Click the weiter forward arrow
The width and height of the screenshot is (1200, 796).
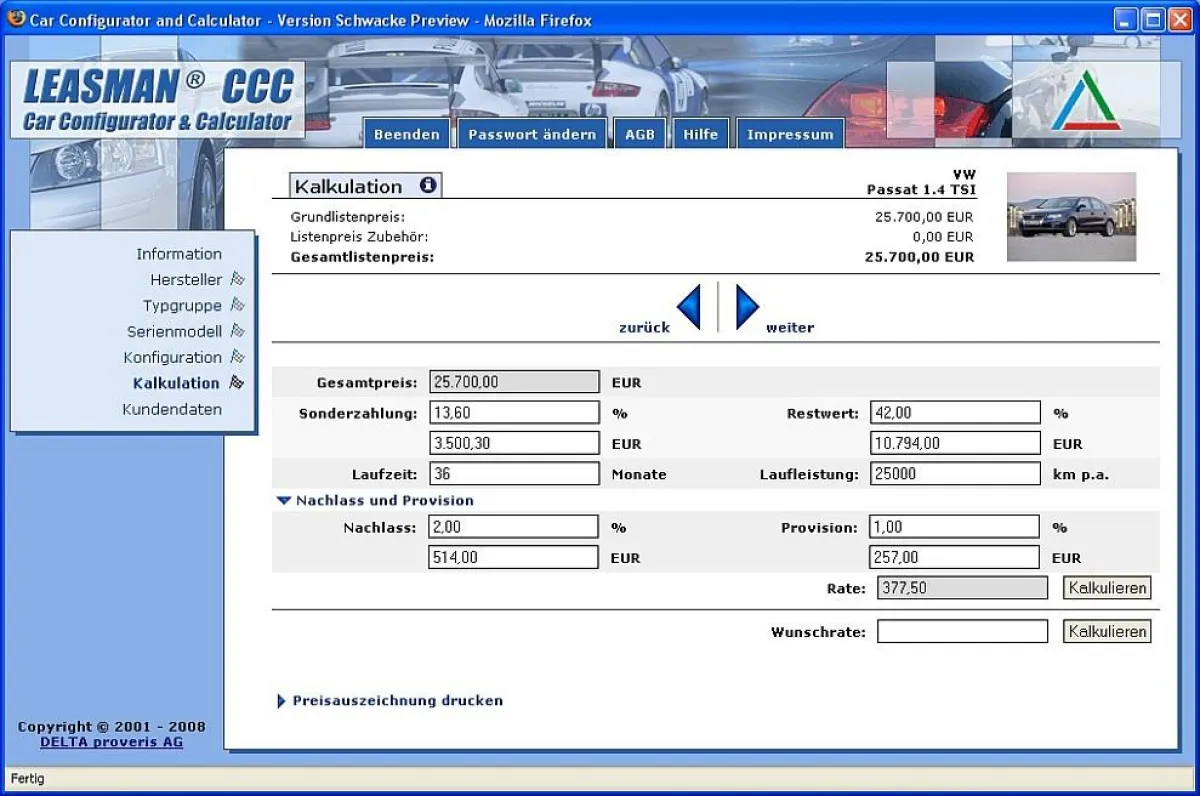pos(745,307)
